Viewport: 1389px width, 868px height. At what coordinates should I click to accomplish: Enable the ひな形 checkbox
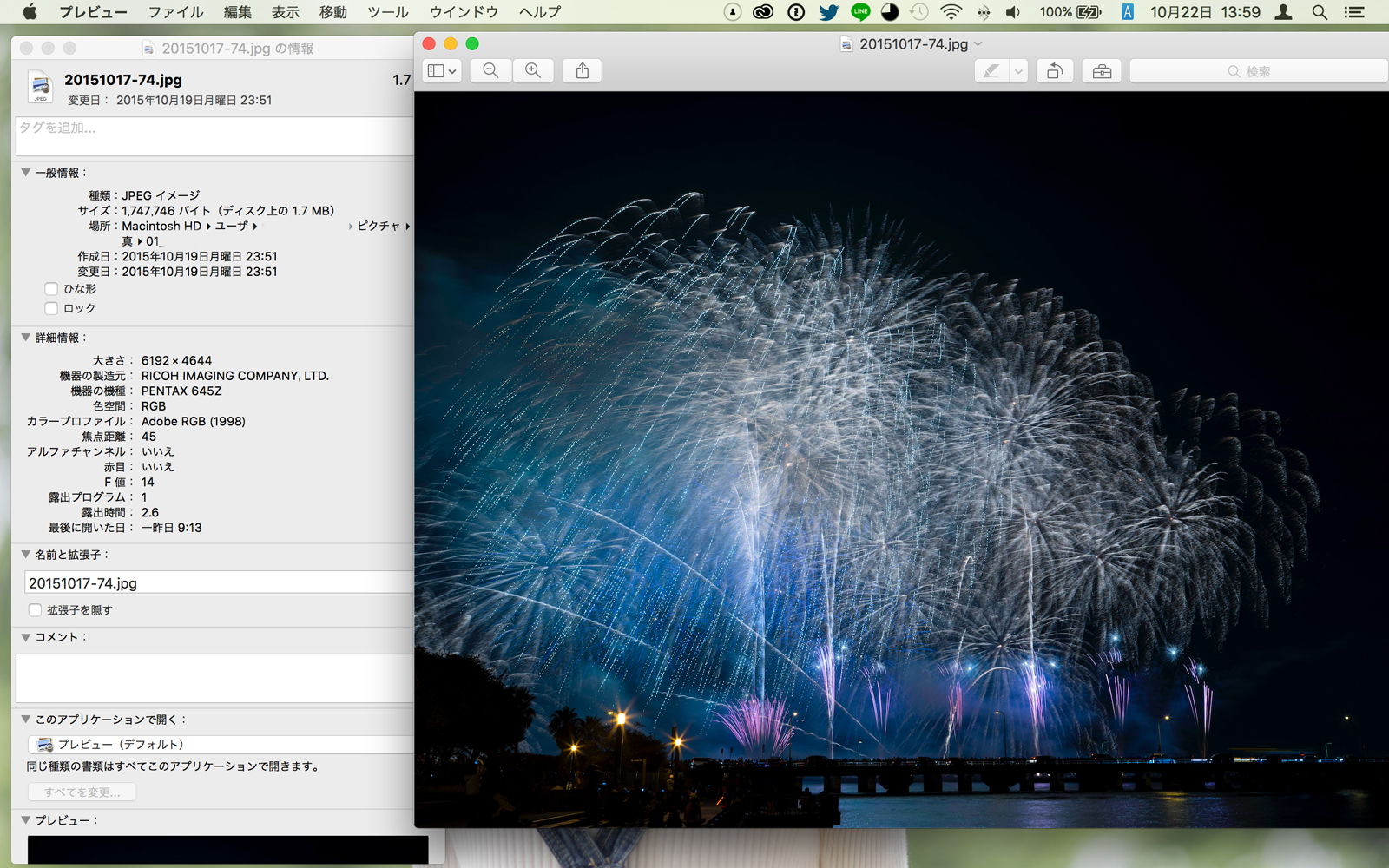51,289
